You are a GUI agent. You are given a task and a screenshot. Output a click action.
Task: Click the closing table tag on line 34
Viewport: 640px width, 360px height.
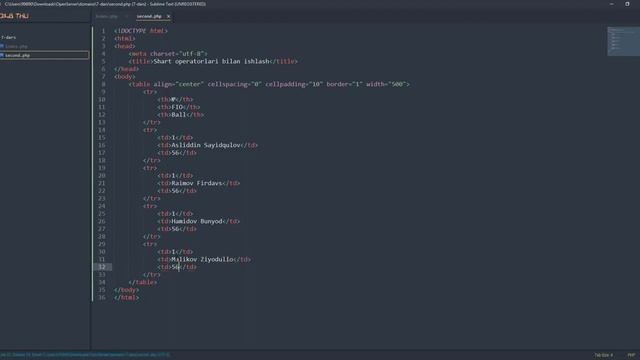click(x=143, y=282)
